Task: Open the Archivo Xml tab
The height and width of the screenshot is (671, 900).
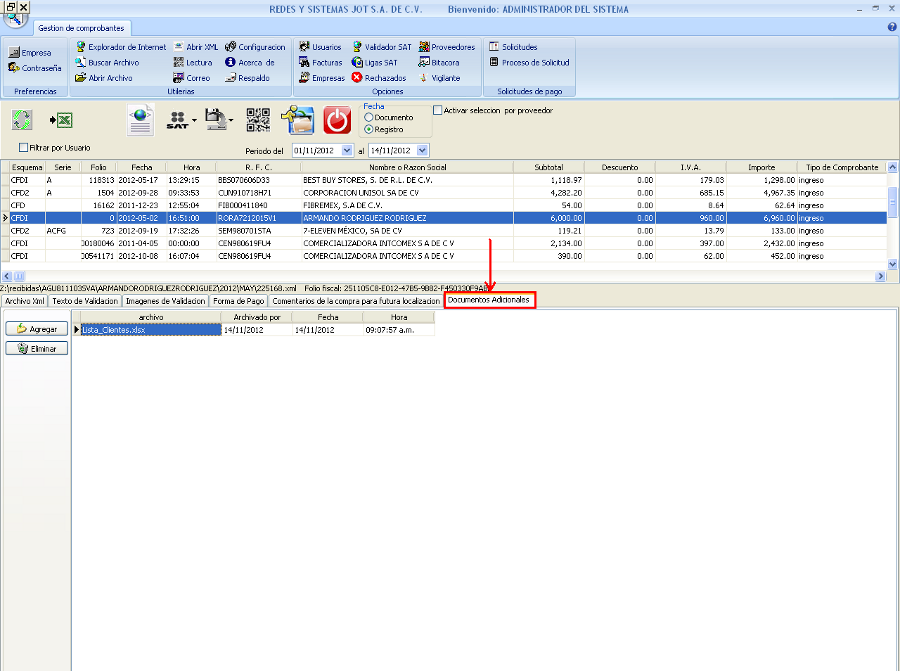Action: click(x=25, y=300)
